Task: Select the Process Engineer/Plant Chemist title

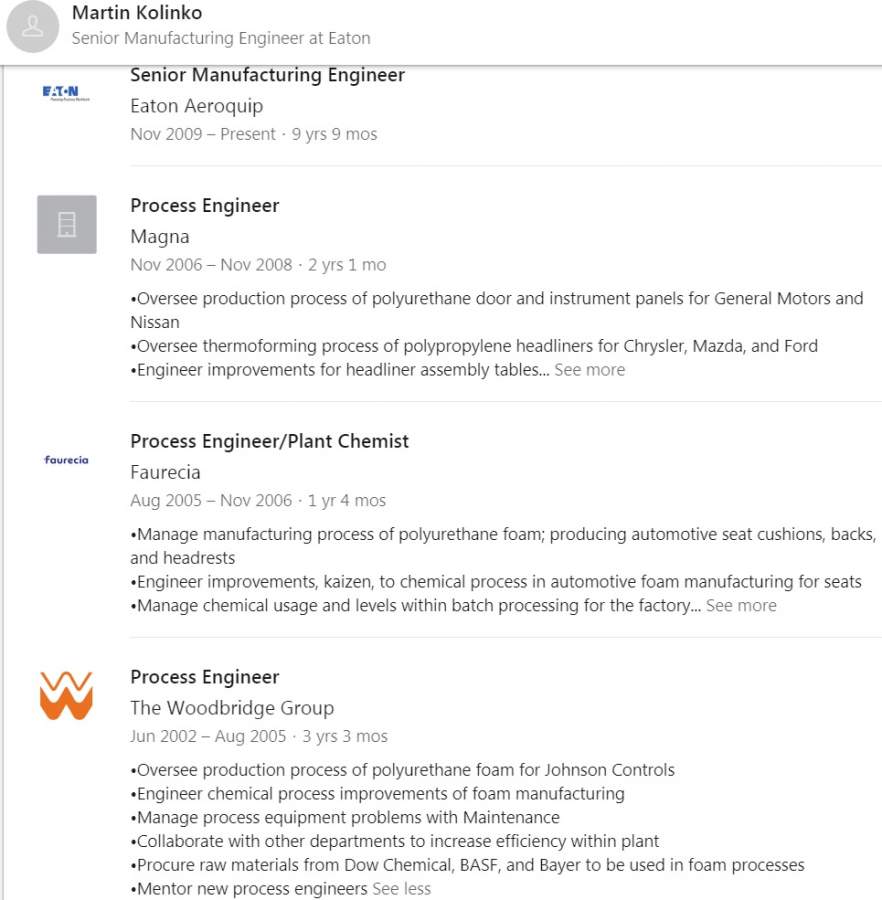Action: click(269, 441)
